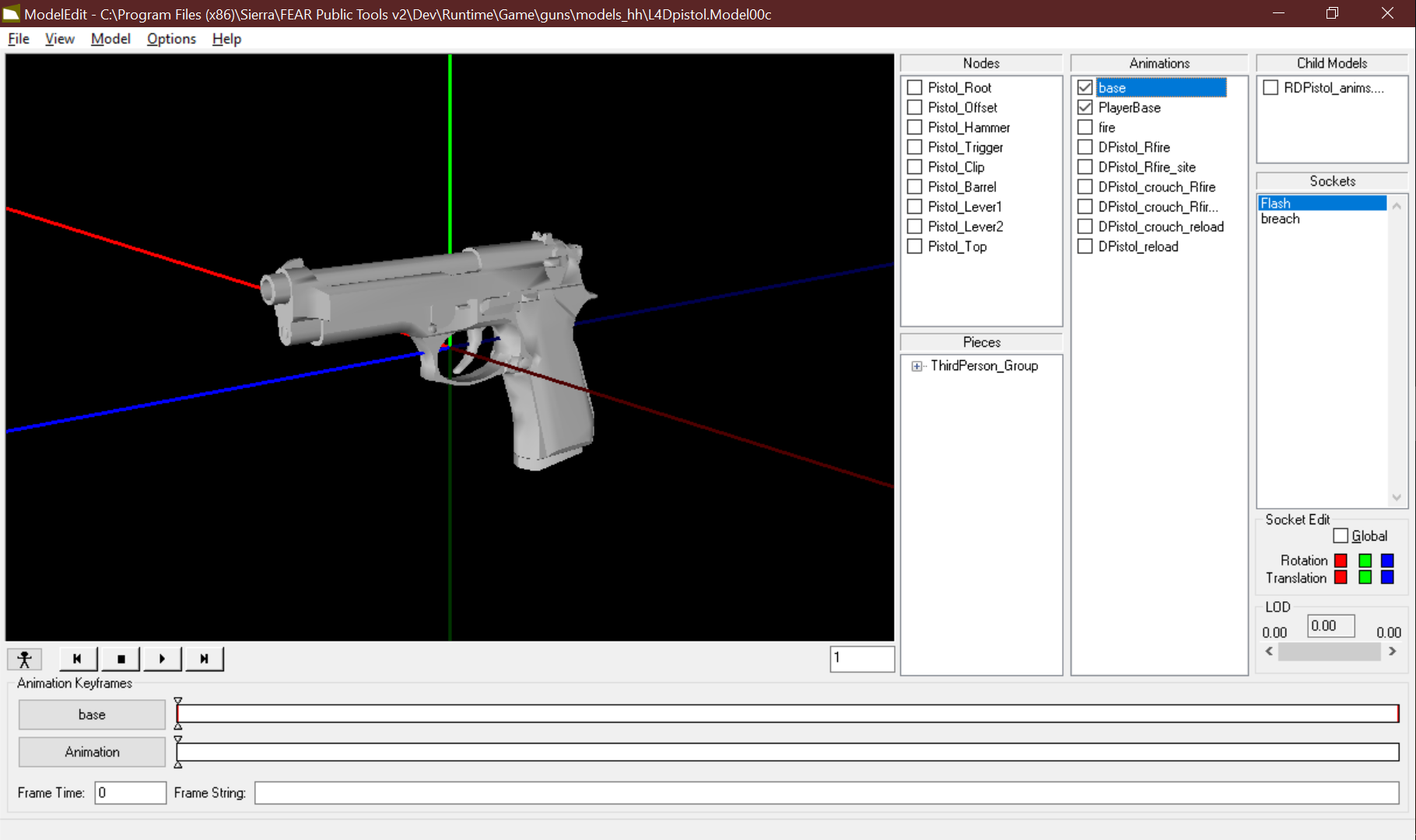Click the base animation keyframe timeline bar
The width and height of the screenshot is (1416, 840).
pos(787,714)
